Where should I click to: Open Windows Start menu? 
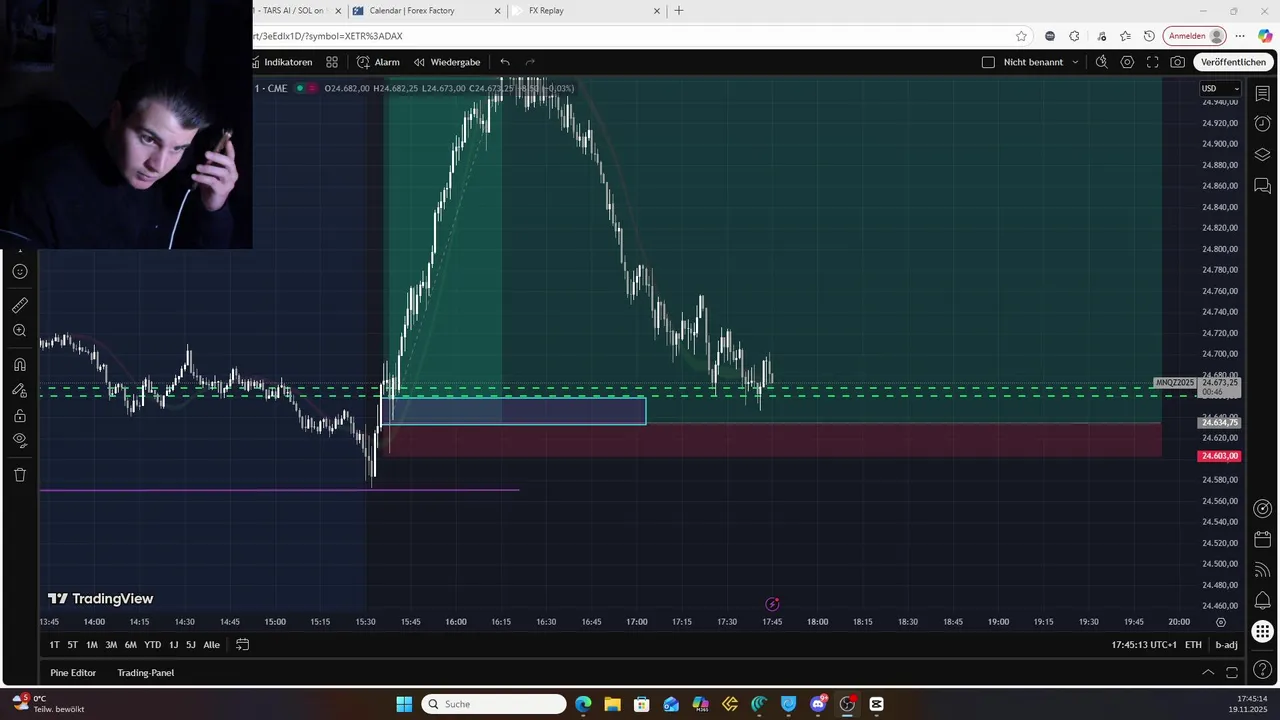coord(404,704)
